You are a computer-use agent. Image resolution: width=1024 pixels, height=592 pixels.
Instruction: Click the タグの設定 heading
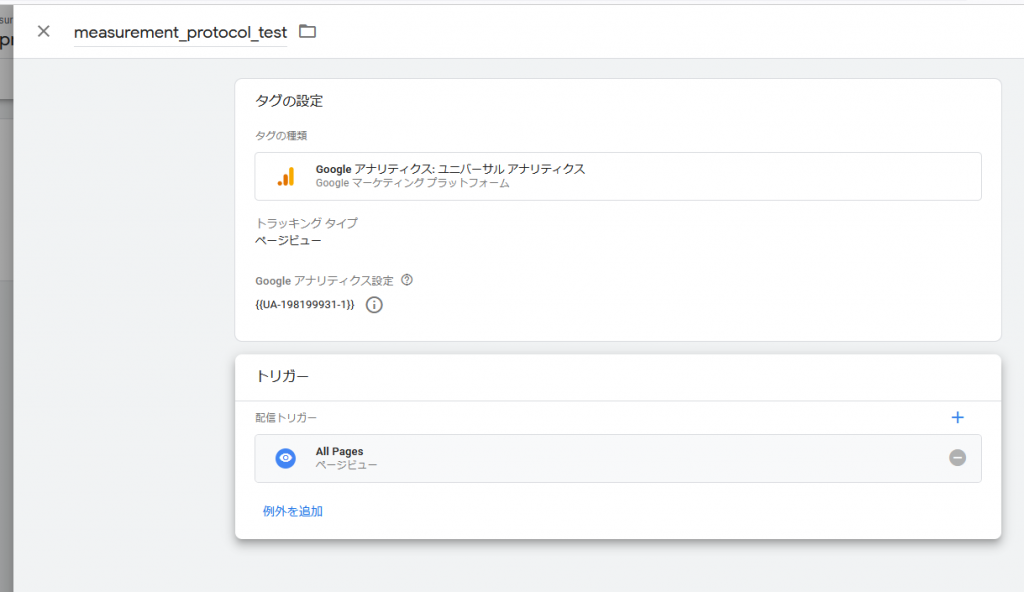(x=289, y=101)
